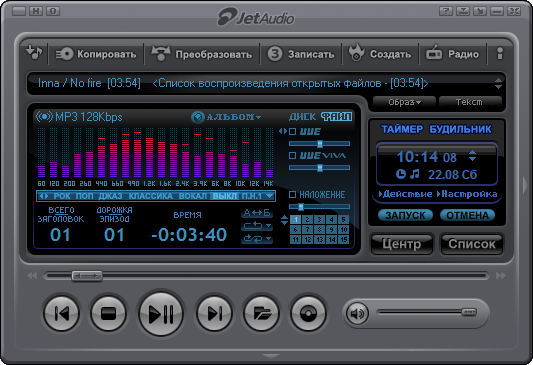Switch to the БУДИЛЬНИК tab
The image size is (533, 365).
[x=460, y=129]
